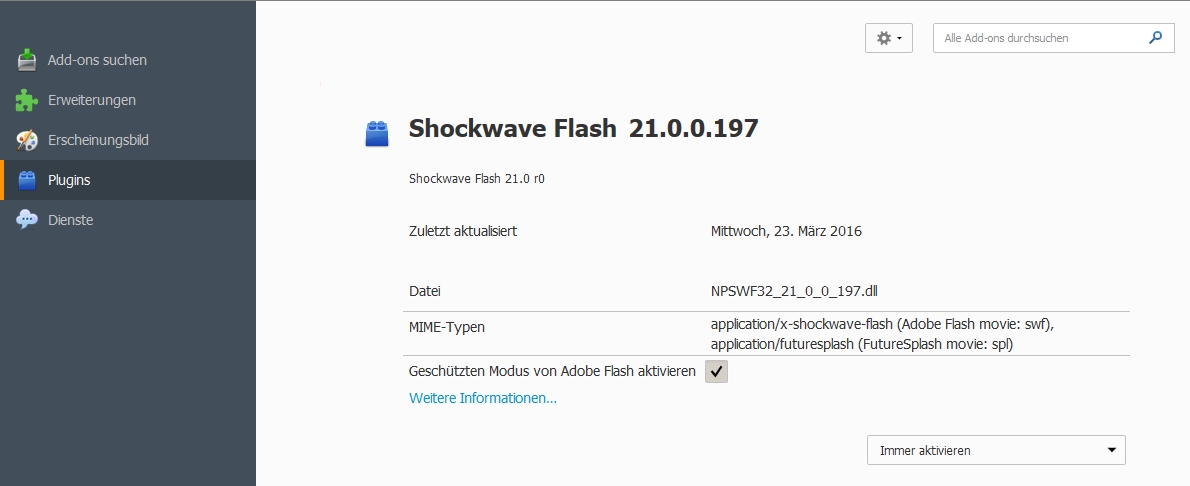Go to the Add-ons suchen label
Image resolution: width=1190 pixels, height=486 pixels.
97,60
